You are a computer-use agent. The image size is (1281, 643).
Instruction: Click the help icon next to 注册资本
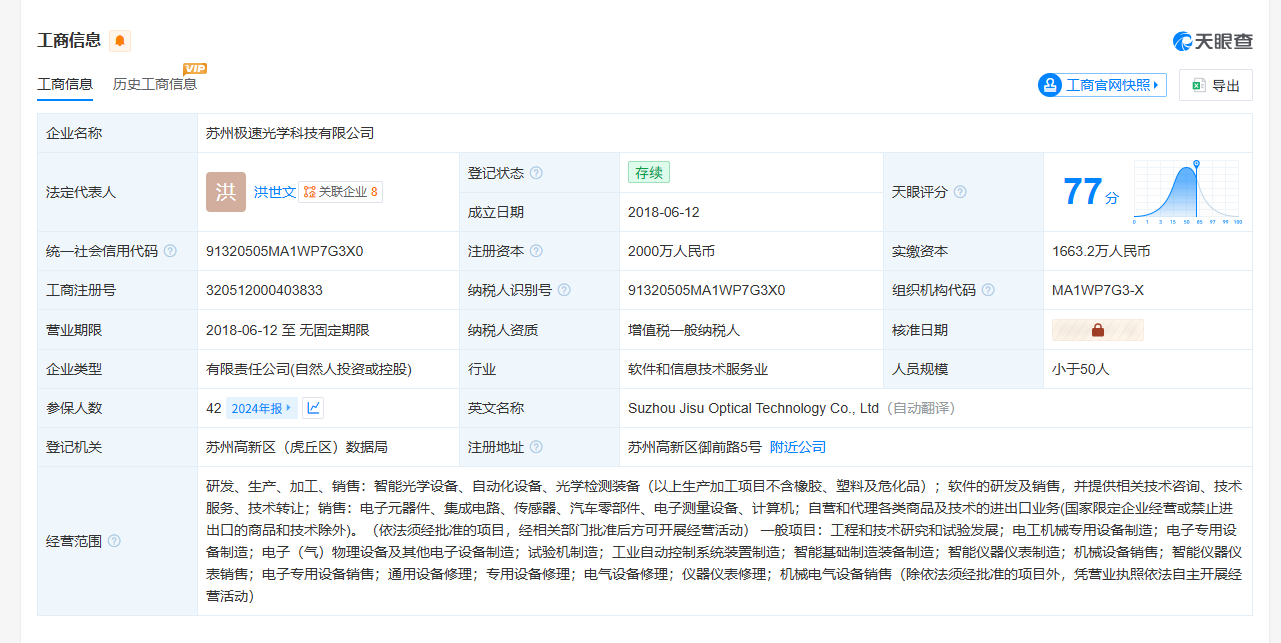[536, 251]
